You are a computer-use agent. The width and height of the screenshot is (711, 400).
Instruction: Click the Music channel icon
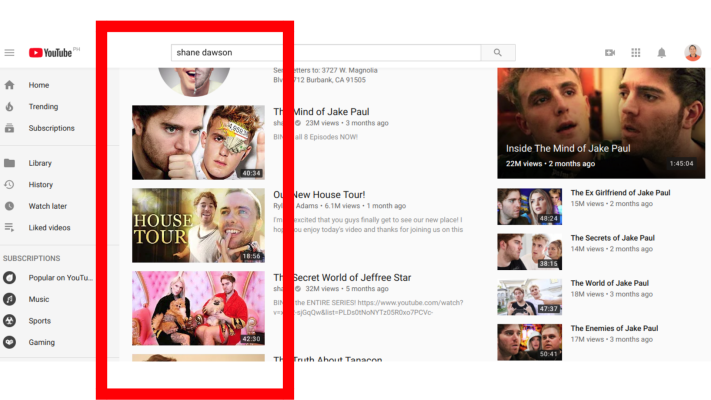click(x=9, y=299)
